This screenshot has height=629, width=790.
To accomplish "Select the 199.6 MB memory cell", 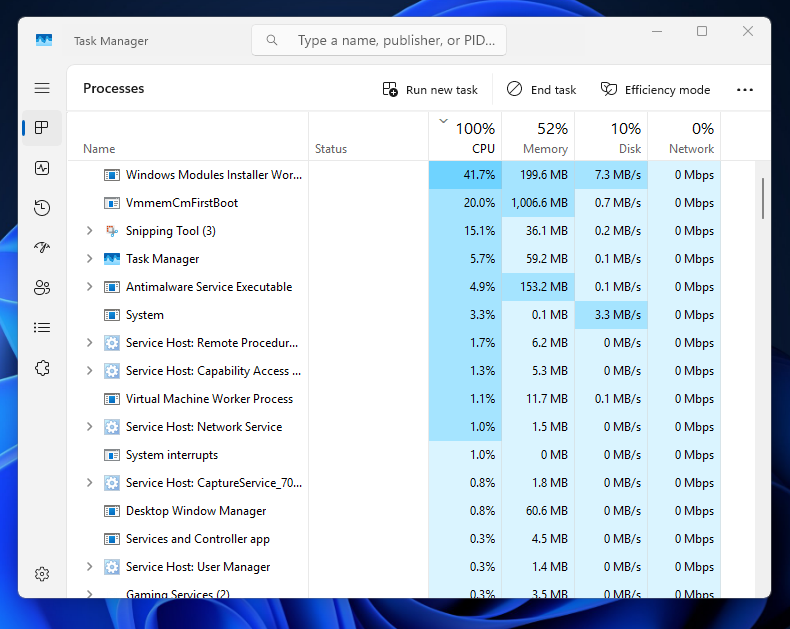I will tap(538, 175).
